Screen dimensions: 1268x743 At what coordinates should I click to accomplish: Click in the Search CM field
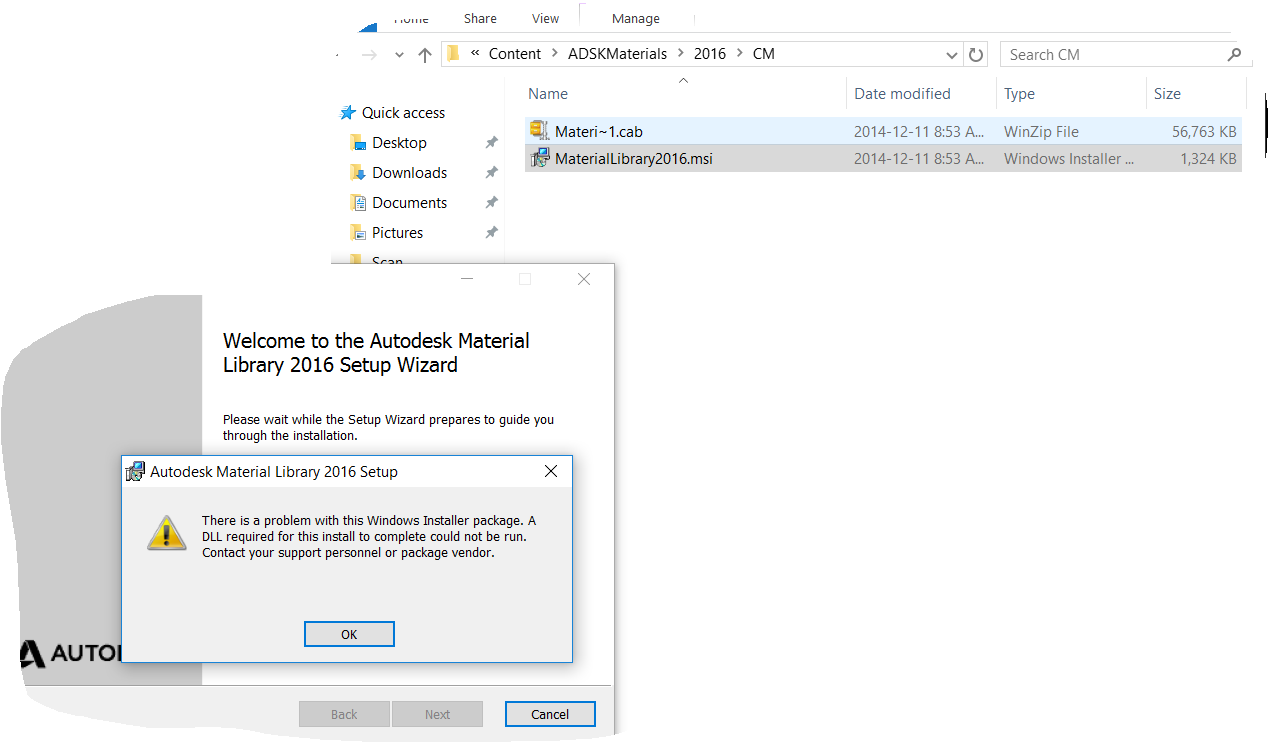pos(1112,54)
